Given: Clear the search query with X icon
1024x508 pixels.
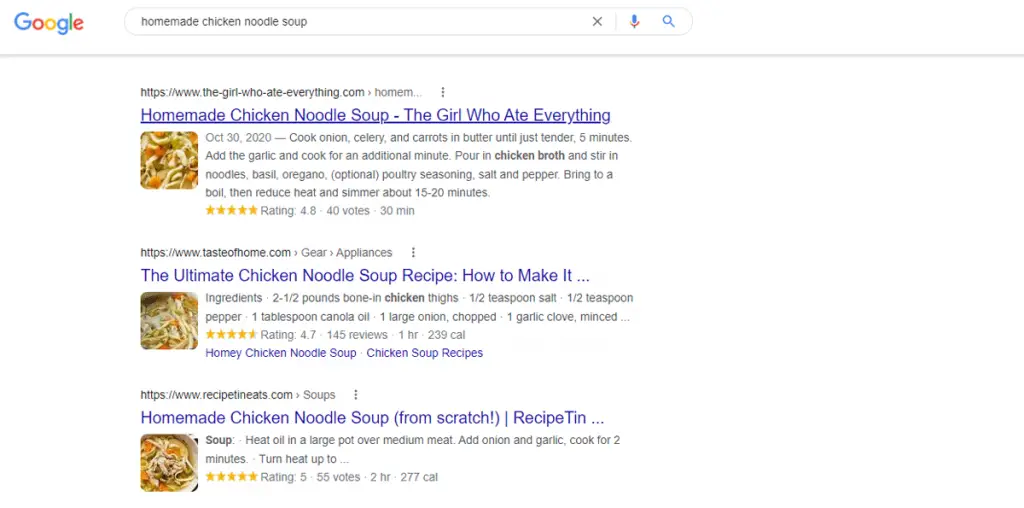Looking at the screenshot, I should click(x=597, y=22).
